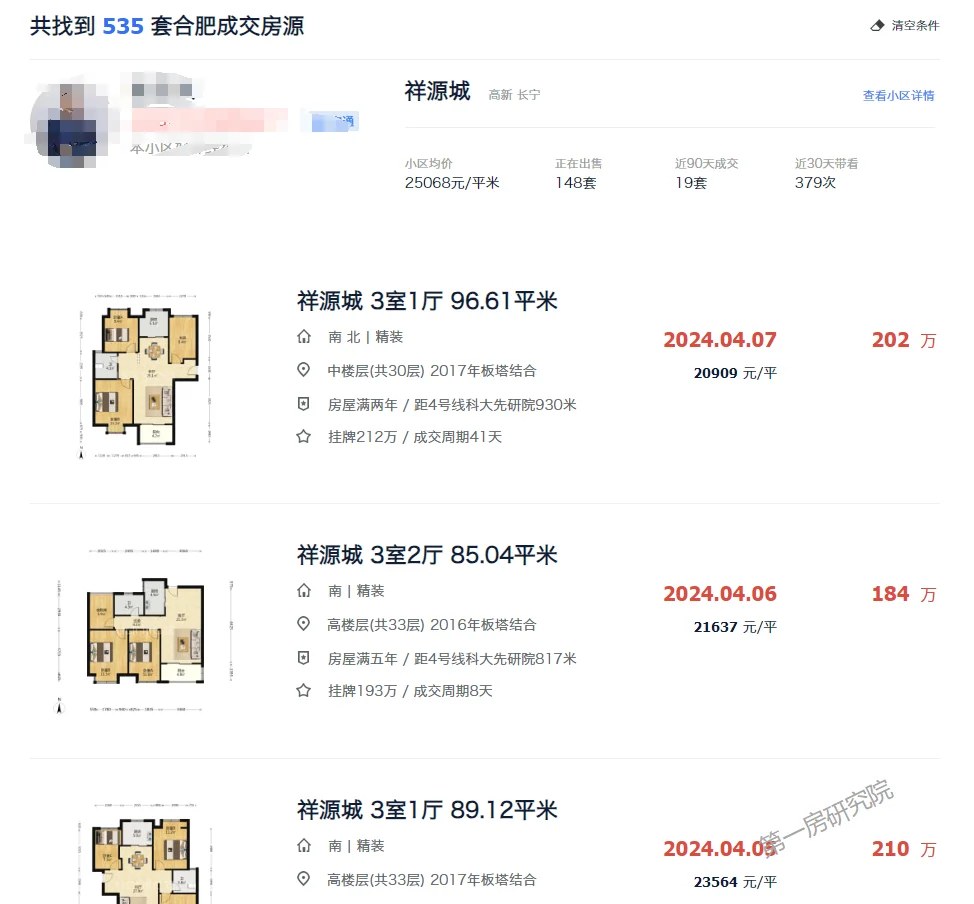Open listing 祥源城 3室1厅 89.12平米
This screenshot has height=904, width=974.
point(427,810)
